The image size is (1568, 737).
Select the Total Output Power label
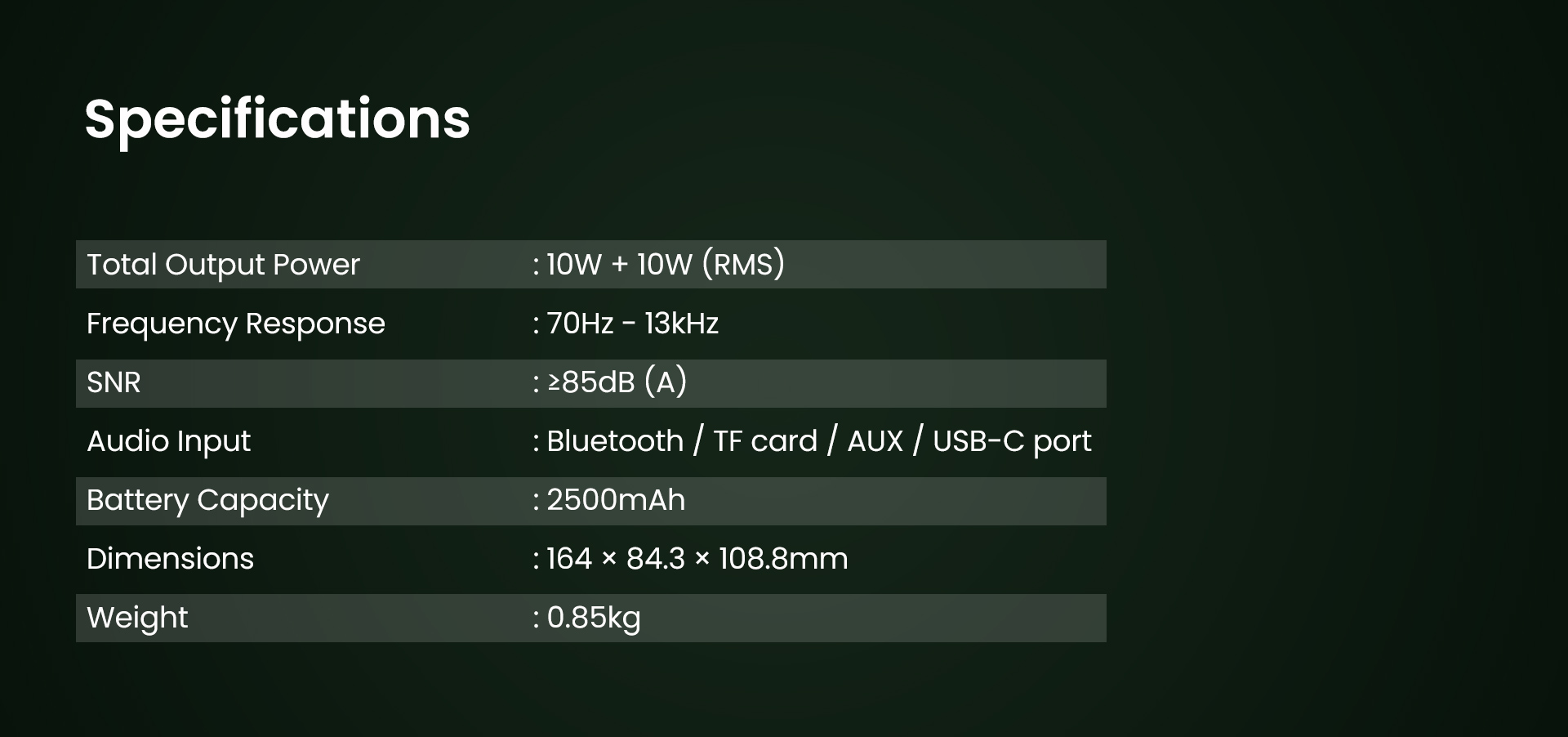[223, 265]
